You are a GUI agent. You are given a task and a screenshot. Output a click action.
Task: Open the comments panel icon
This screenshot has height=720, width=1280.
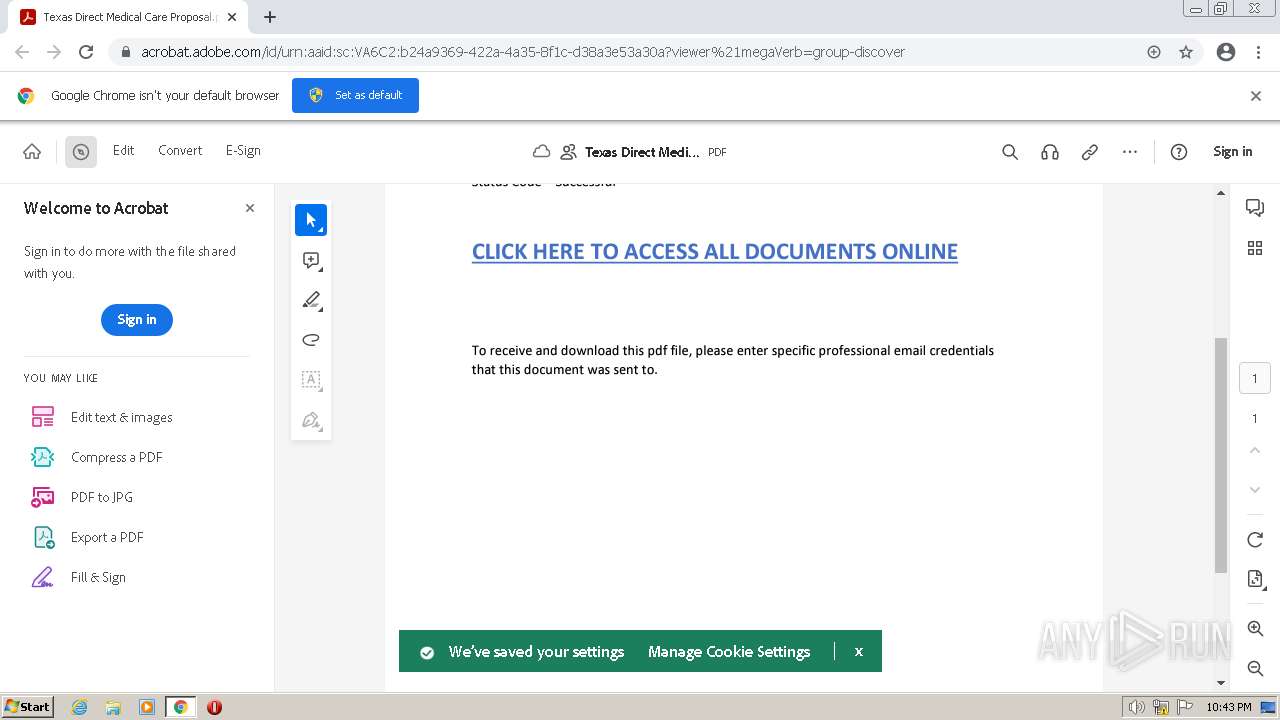pyautogui.click(x=1255, y=208)
